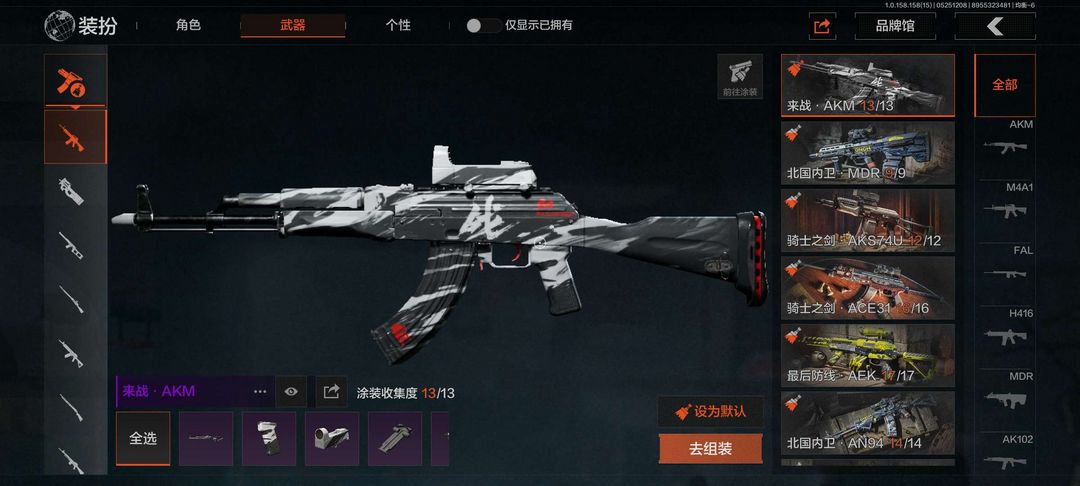Viewport: 1080px width, 486px height.
Task: Open the three-dot menu next to 来战·AKM
Action: pos(260,392)
